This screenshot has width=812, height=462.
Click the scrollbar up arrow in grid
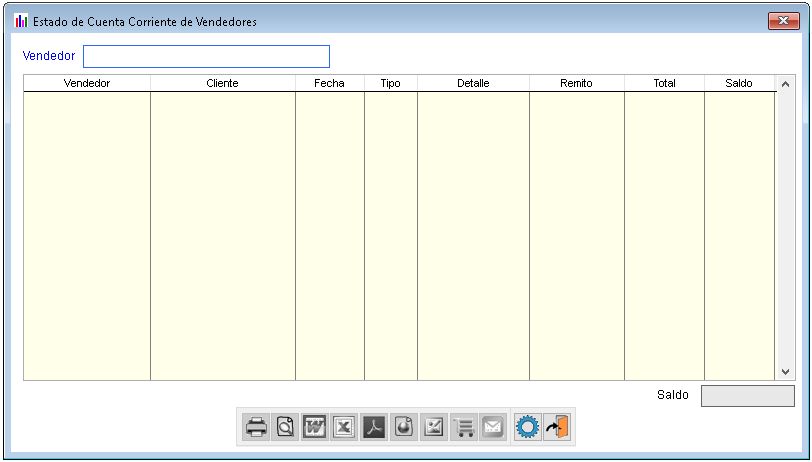[784, 85]
